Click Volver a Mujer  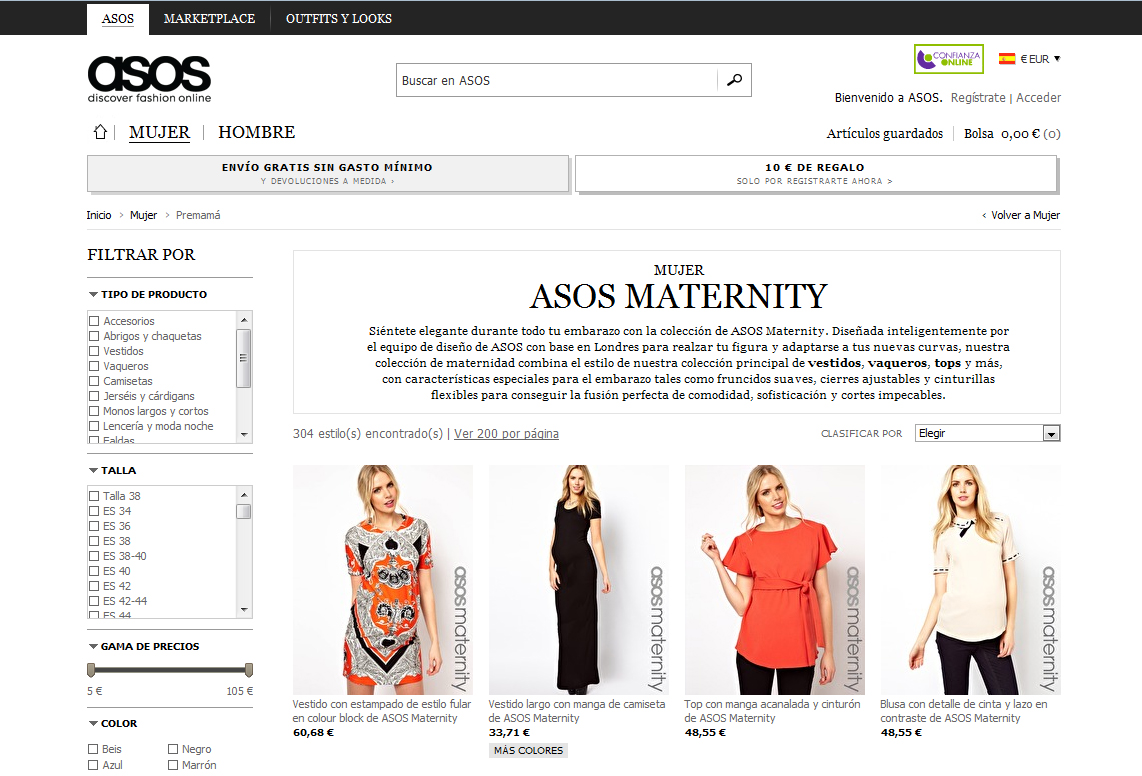(x=1020, y=215)
